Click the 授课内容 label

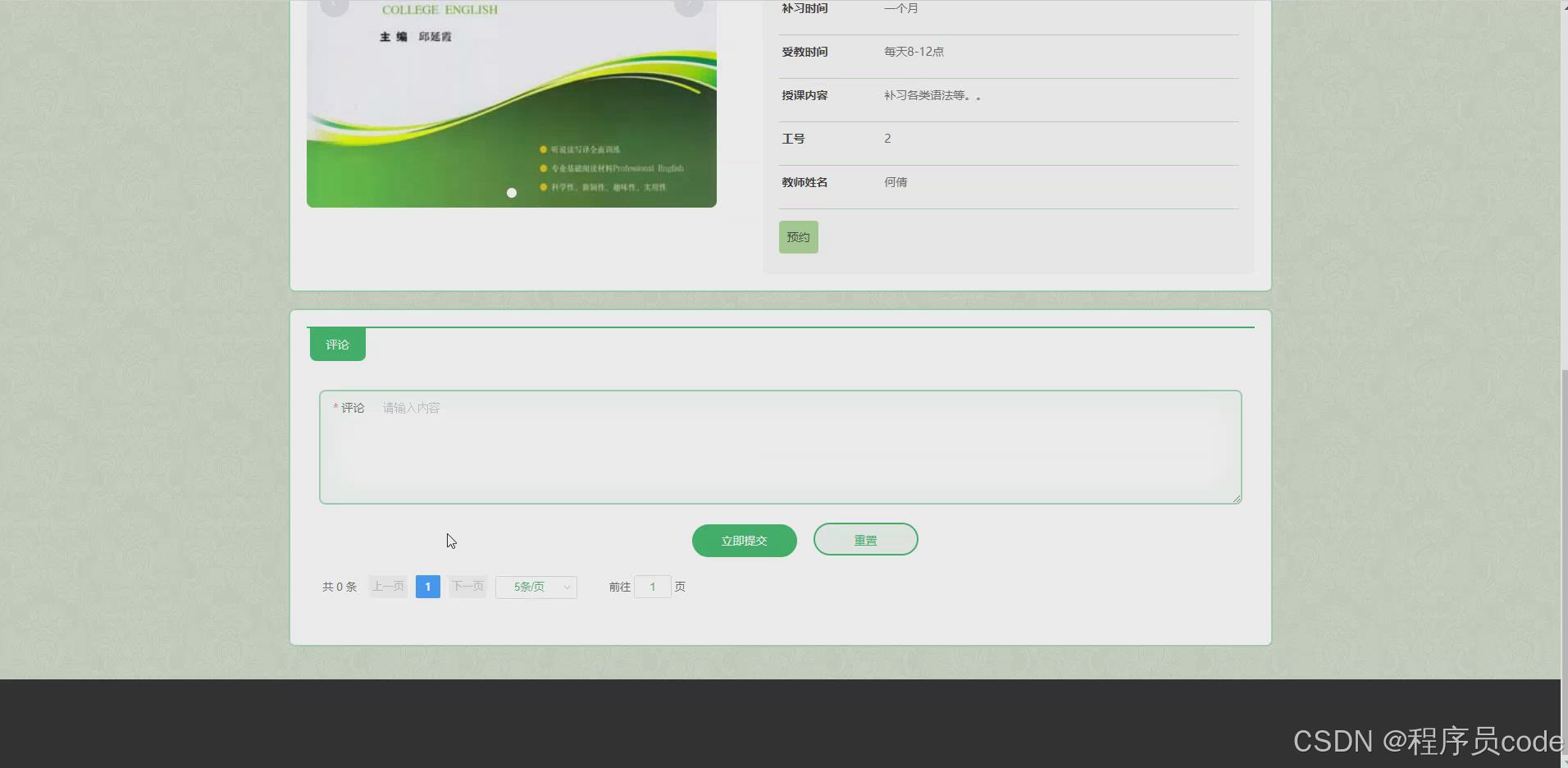[805, 95]
